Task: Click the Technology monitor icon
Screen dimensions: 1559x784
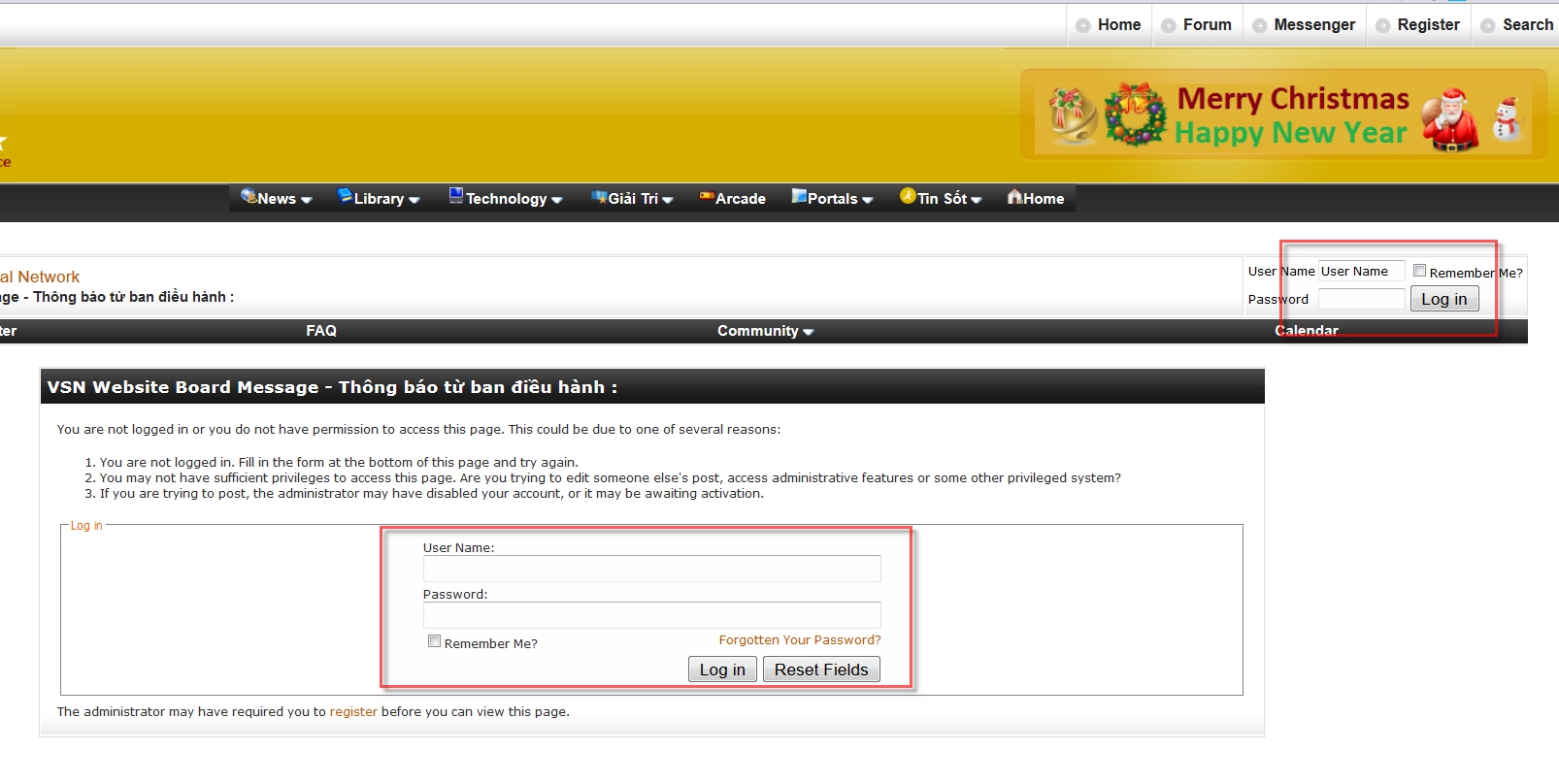Action: (456, 196)
